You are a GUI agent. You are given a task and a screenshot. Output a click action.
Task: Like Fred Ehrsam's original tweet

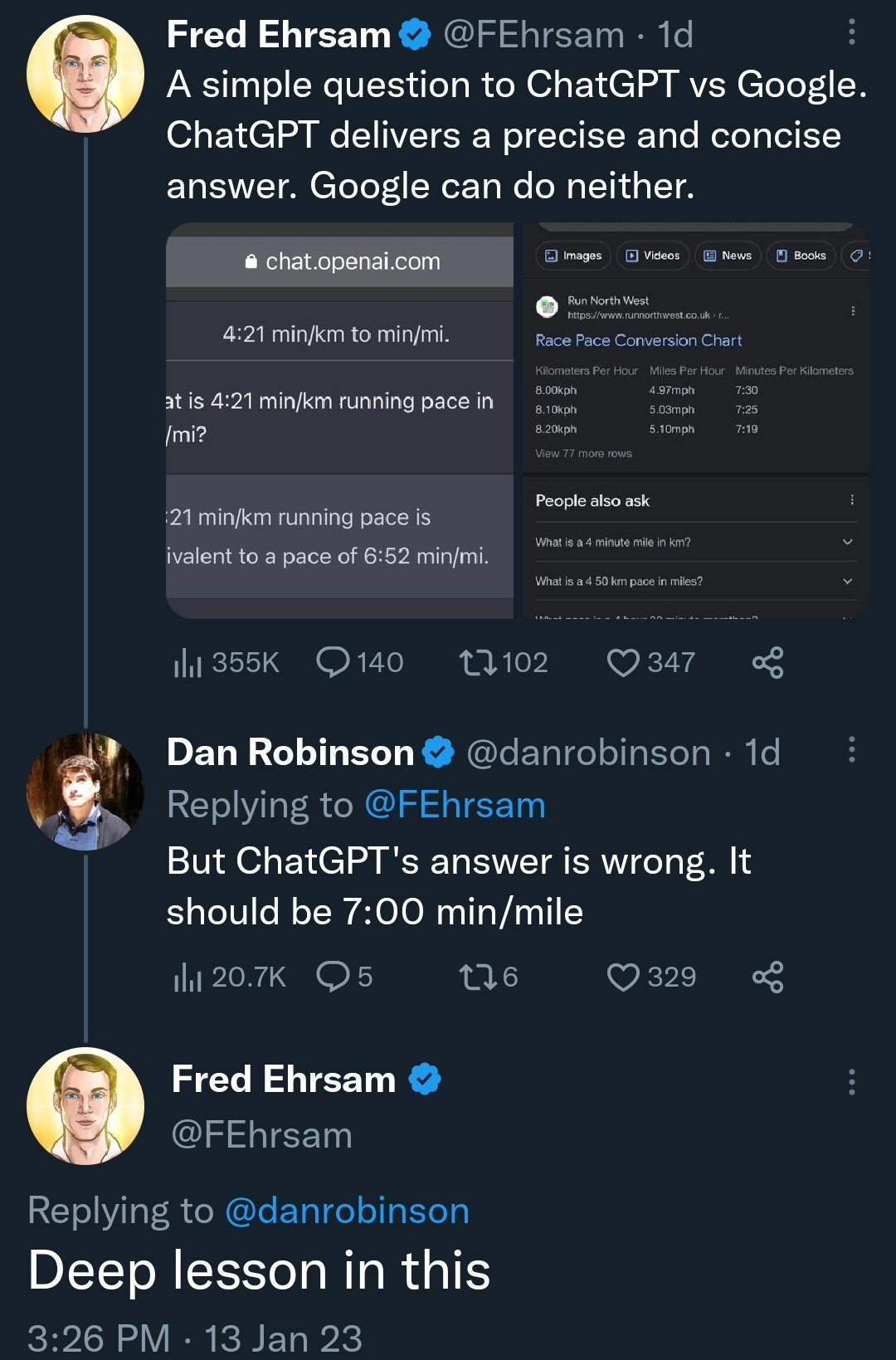pos(623,663)
